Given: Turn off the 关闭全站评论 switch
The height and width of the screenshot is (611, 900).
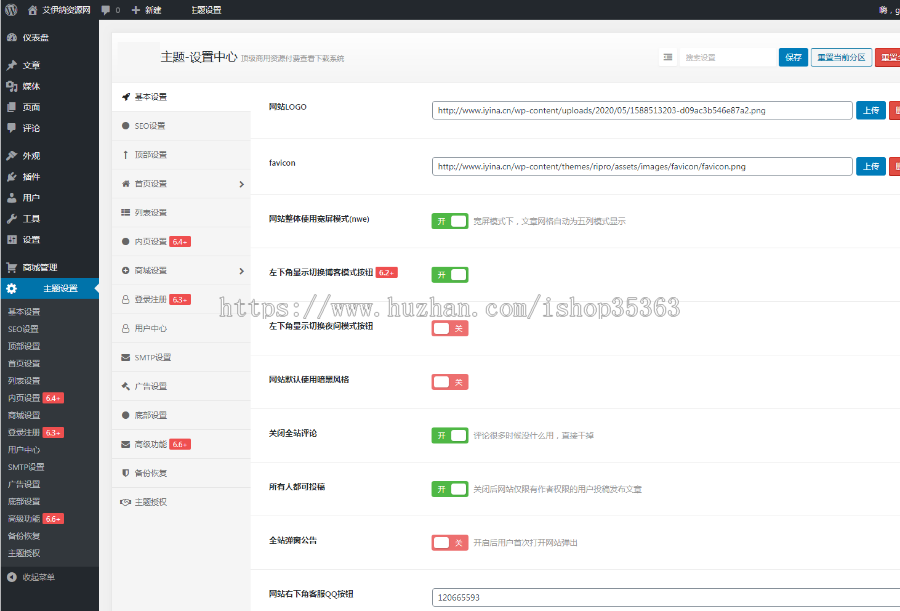Looking at the screenshot, I should point(450,436).
